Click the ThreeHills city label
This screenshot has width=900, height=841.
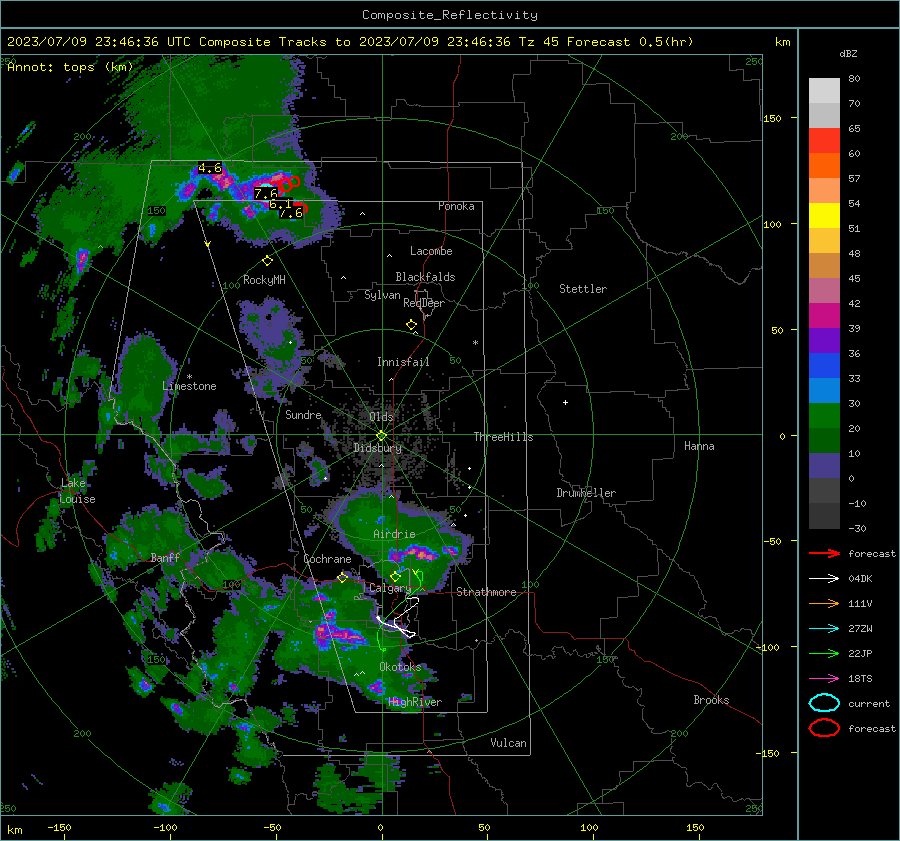pyautogui.click(x=503, y=437)
